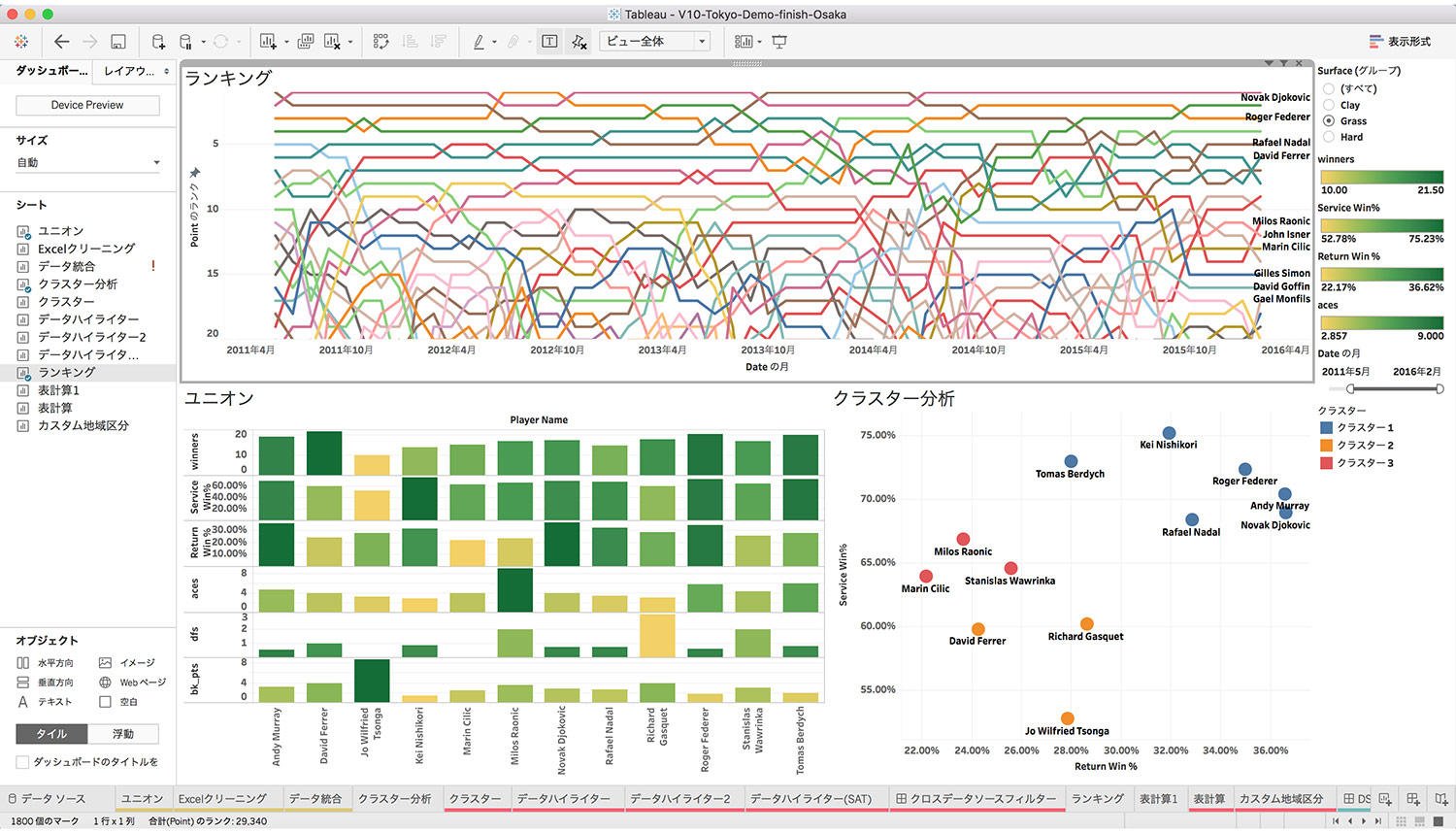Toggle the show mark labels T icon
This screenshot has height=833, width=1456.
click(x=549, y=42)
